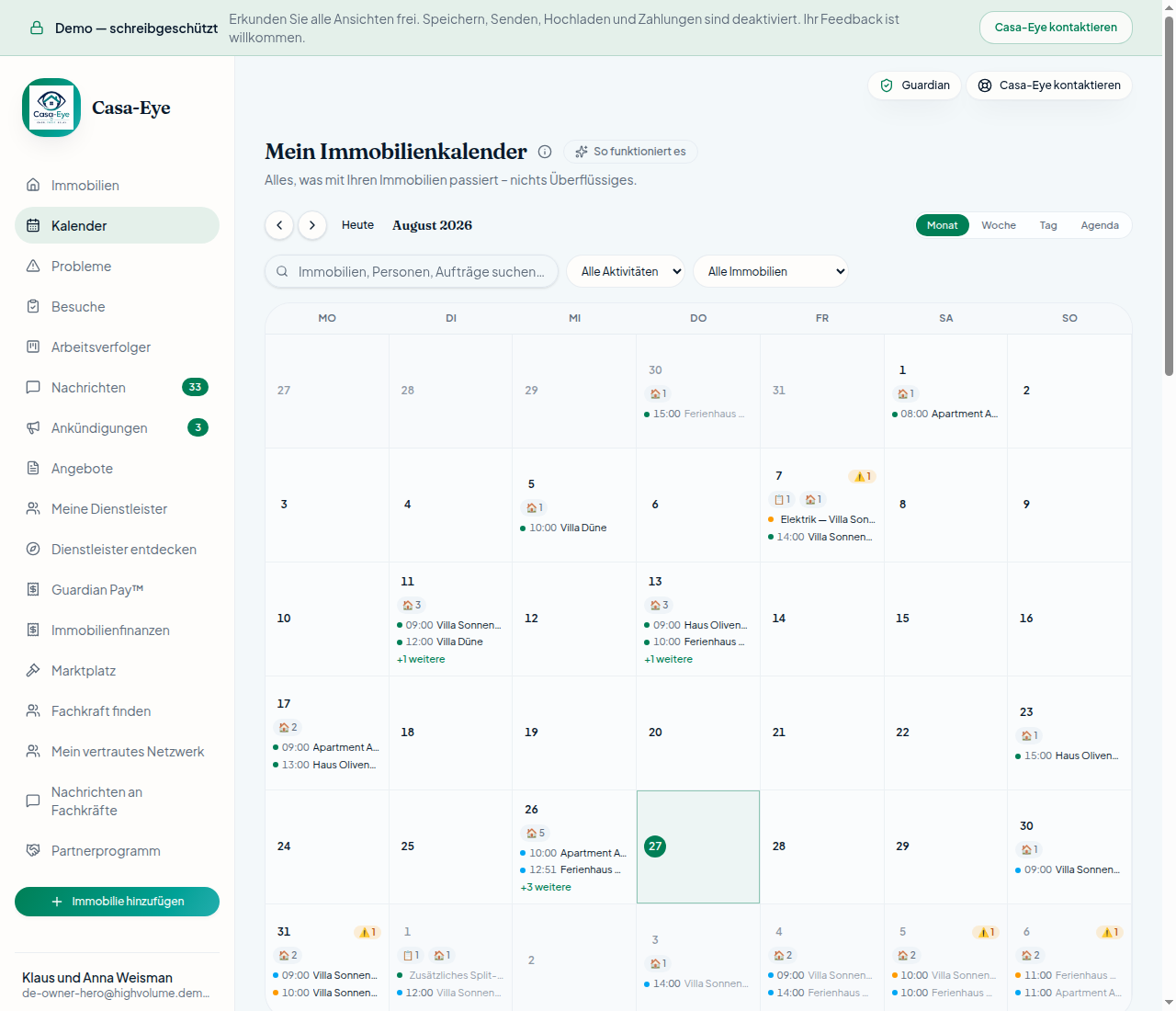Click the Casa-Eye logo icon
The width and height of the screenshot is (1176, 1011).
pyautogui.click(x=51, y=108)
